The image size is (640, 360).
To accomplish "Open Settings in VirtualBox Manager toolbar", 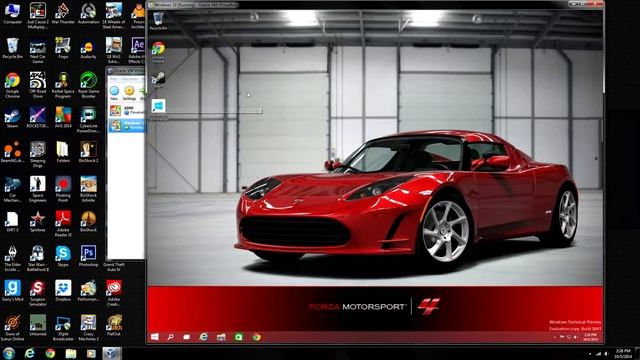I will coord(129,93).
